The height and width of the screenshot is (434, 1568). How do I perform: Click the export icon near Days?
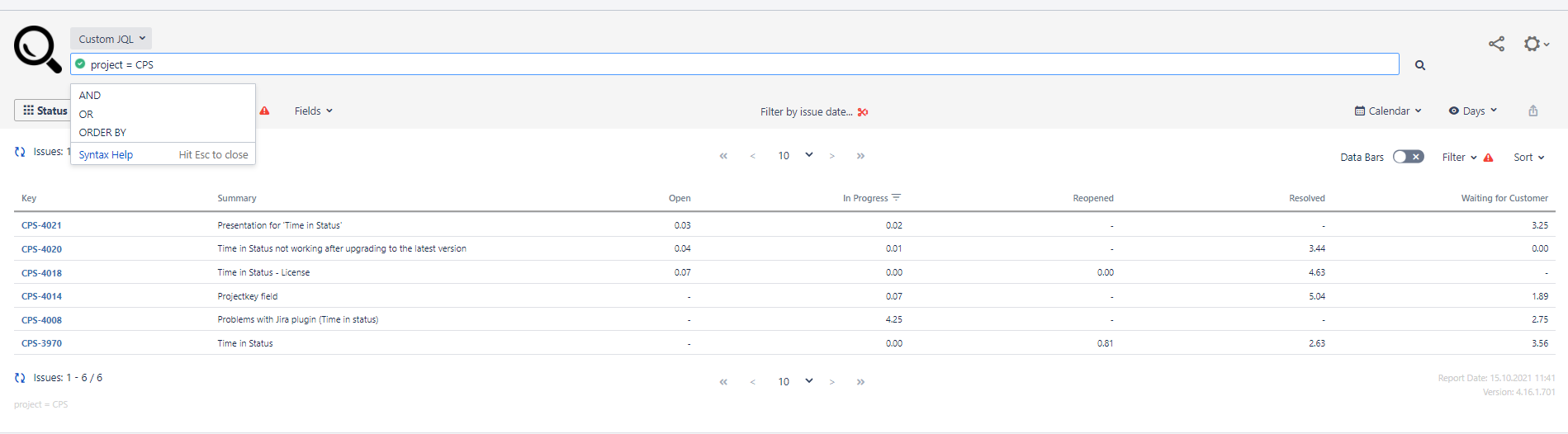pyautogui.click(x=1533, y=111)
